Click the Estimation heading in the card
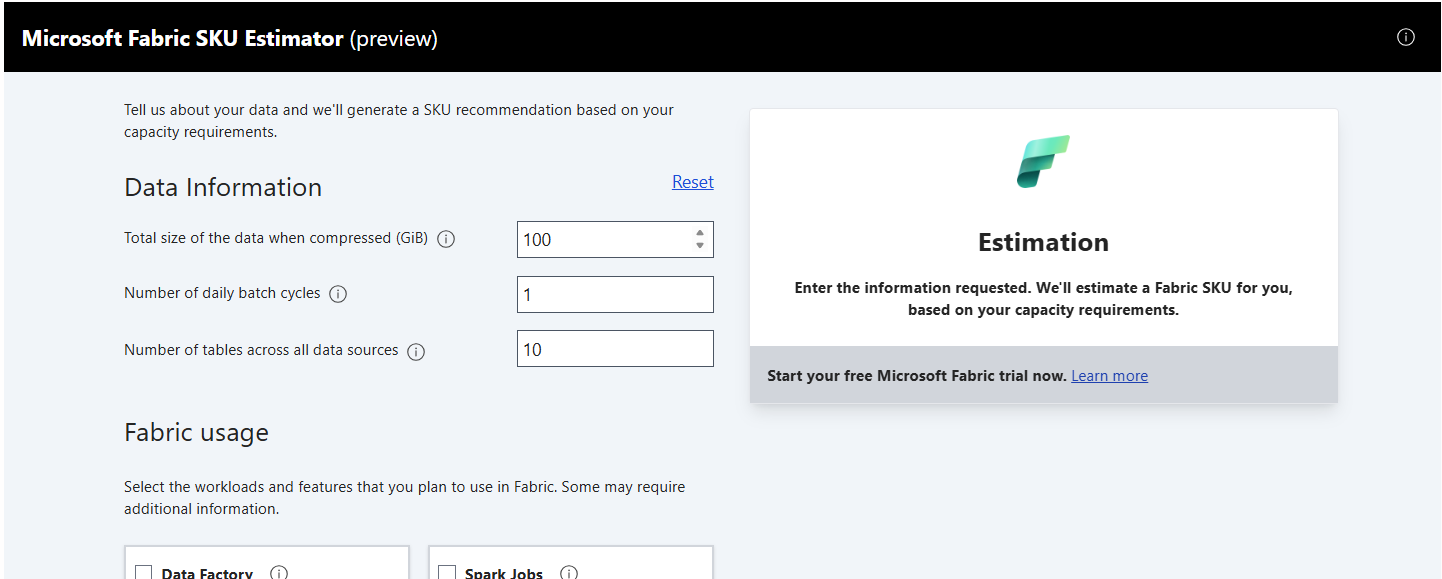This screenshot has width=1442, height=579. click(x=1043, y=243)
